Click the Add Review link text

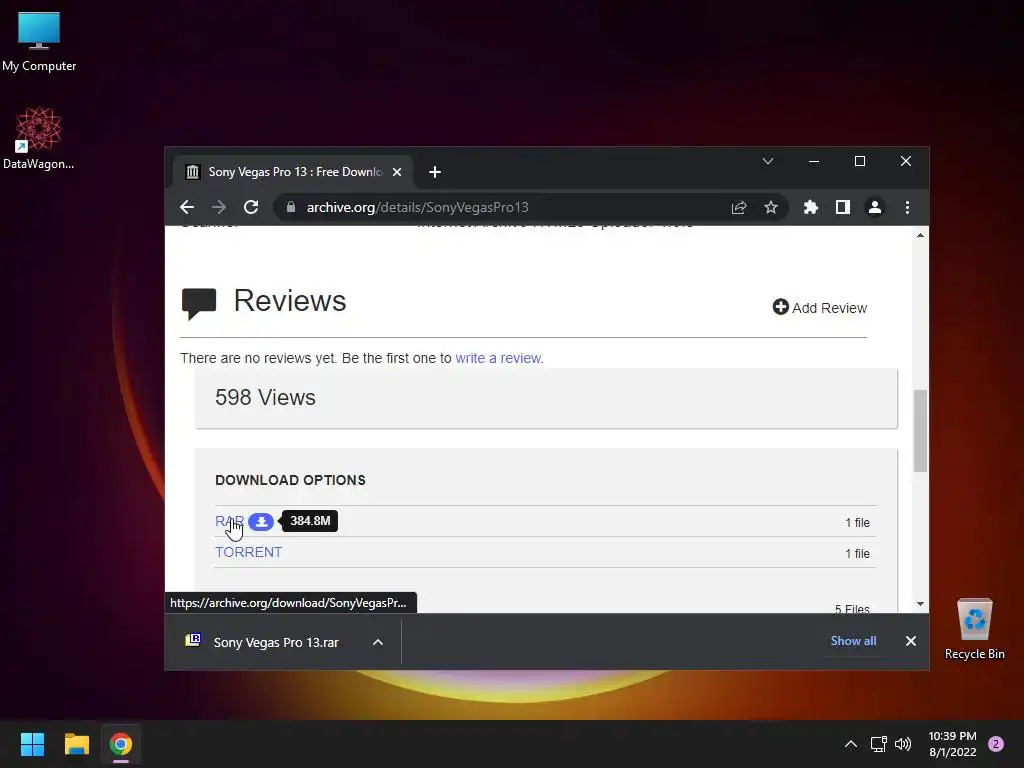point(829,308)
